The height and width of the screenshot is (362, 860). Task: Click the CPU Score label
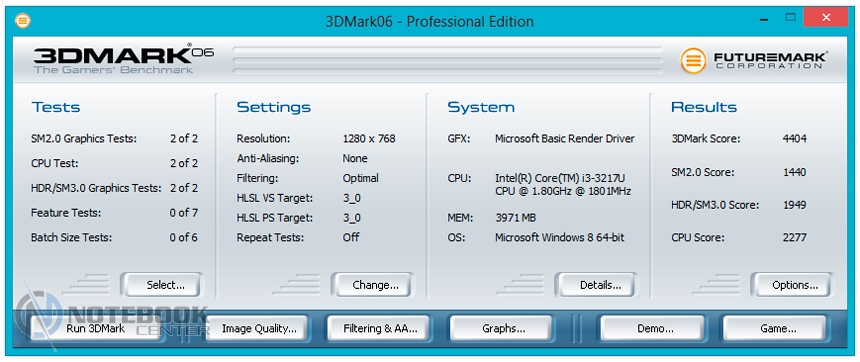pos(698,237)
